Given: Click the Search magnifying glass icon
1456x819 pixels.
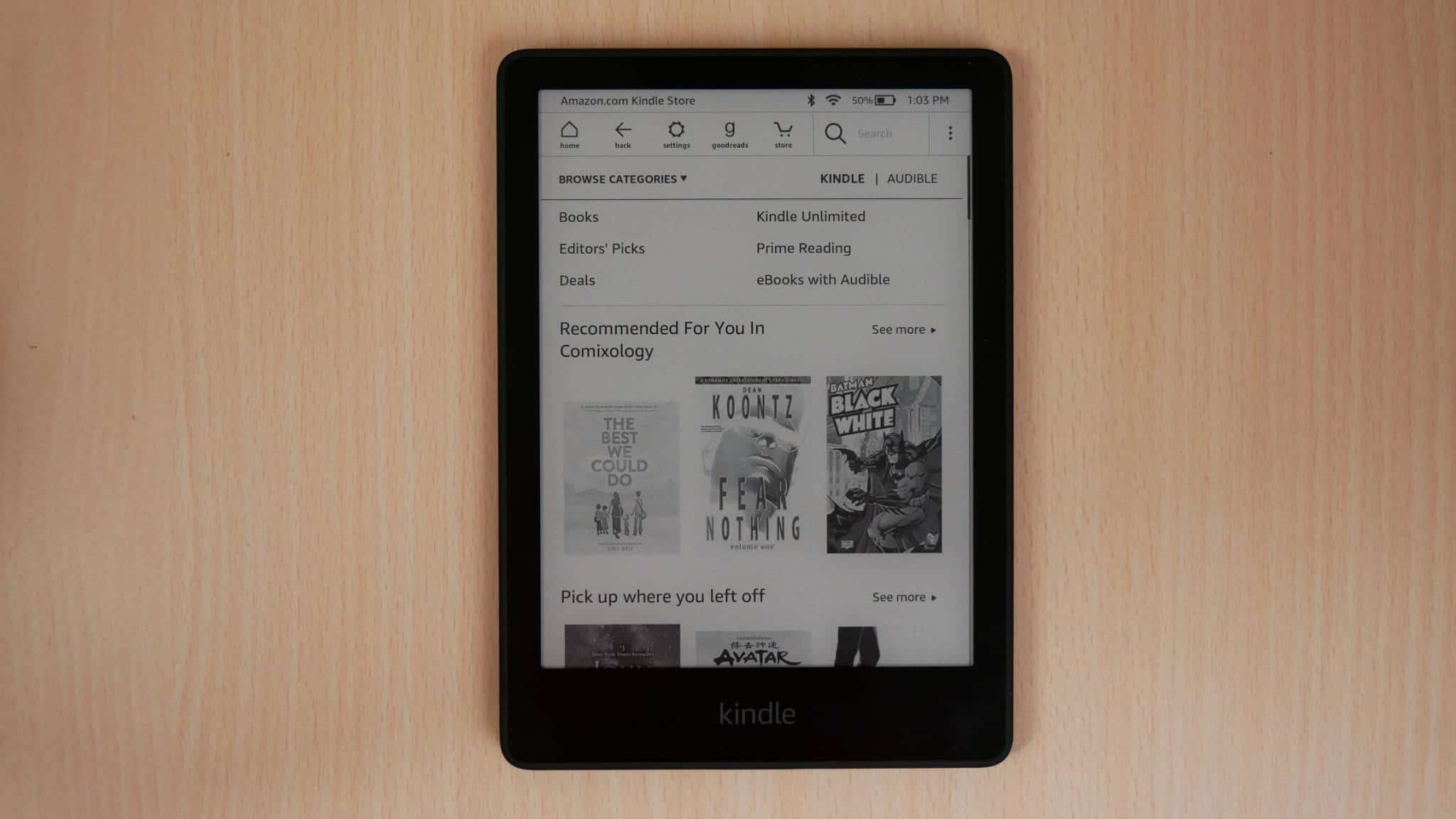Looking at the screenshot, I should point(835,133).
